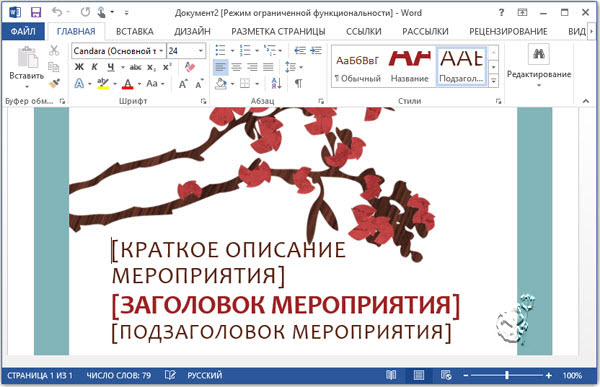Zoom in with the plus button

point(549,376)
